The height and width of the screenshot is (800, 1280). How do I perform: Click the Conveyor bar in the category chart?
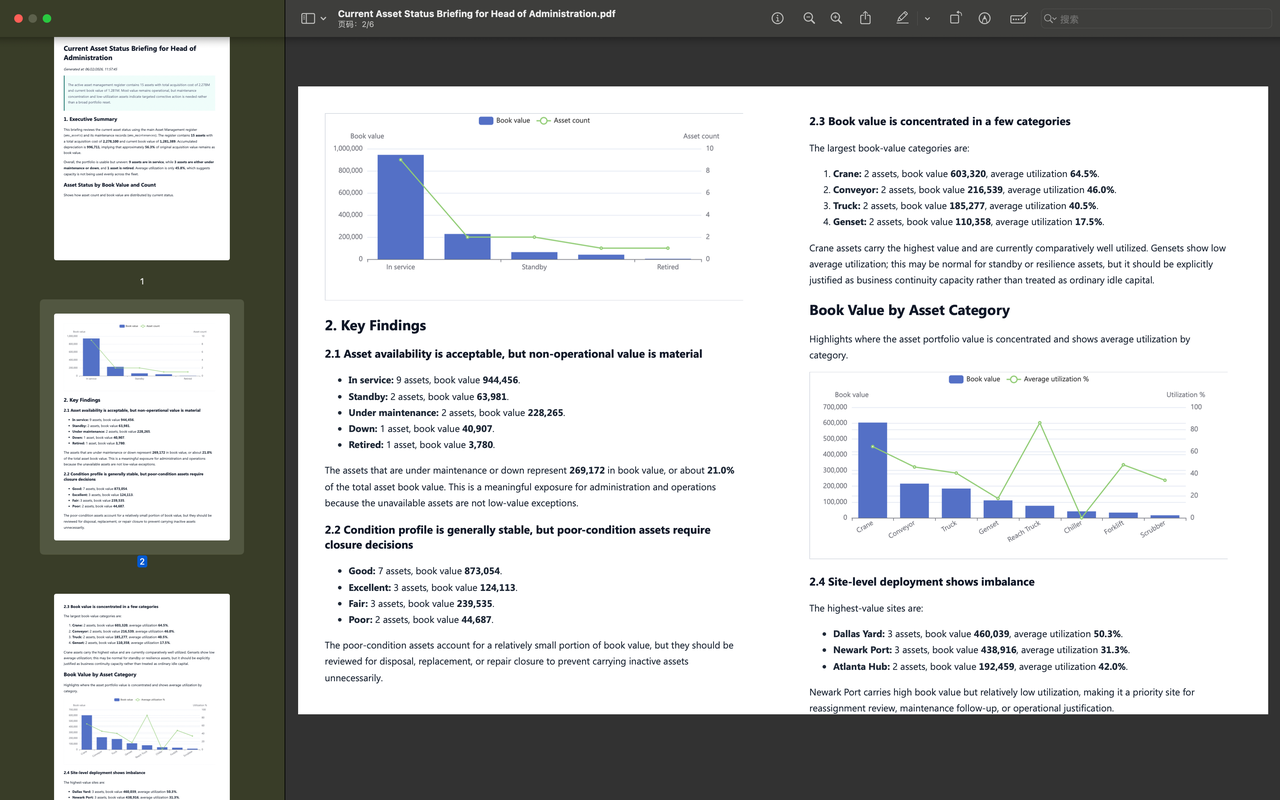tap(914, 501)
